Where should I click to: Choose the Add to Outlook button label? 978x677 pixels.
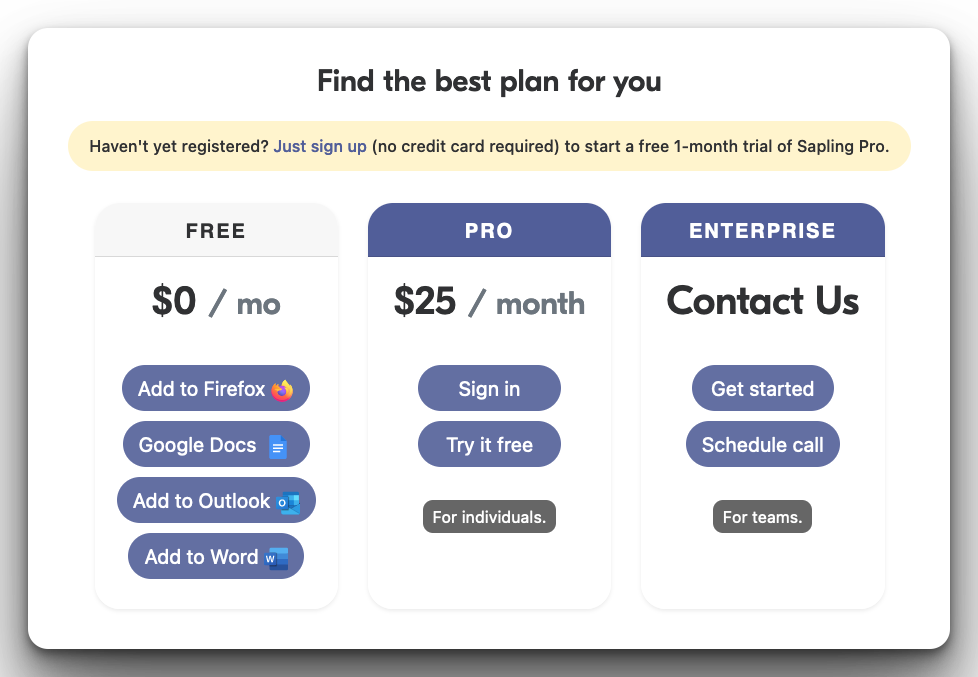pos(201,501)
